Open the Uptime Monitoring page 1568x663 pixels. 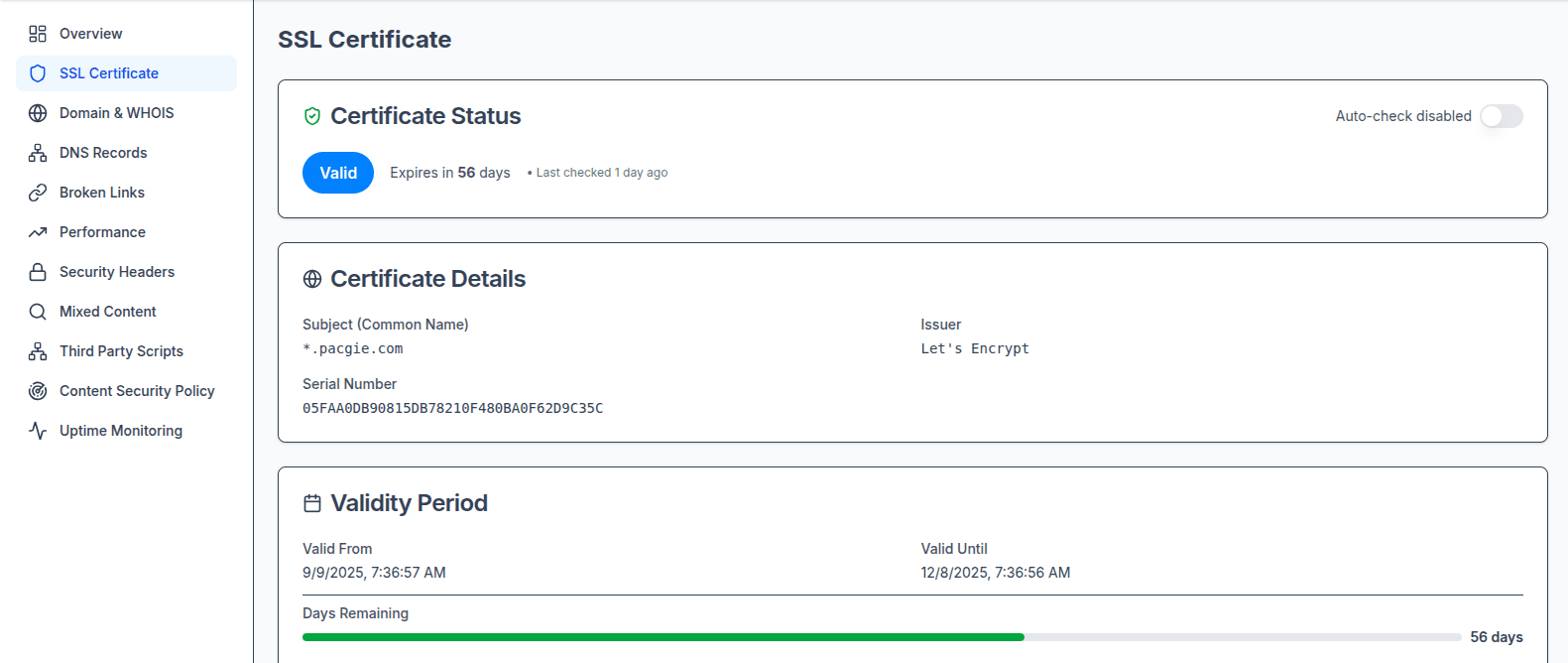pyautogui.click(x=121, y=430)
